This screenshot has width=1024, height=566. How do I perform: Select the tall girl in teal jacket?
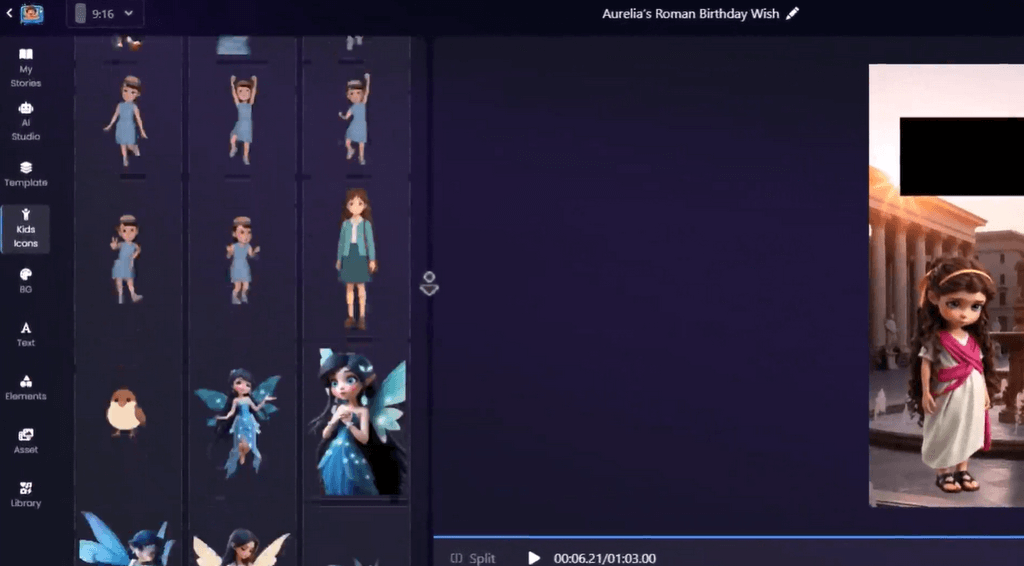356,259
